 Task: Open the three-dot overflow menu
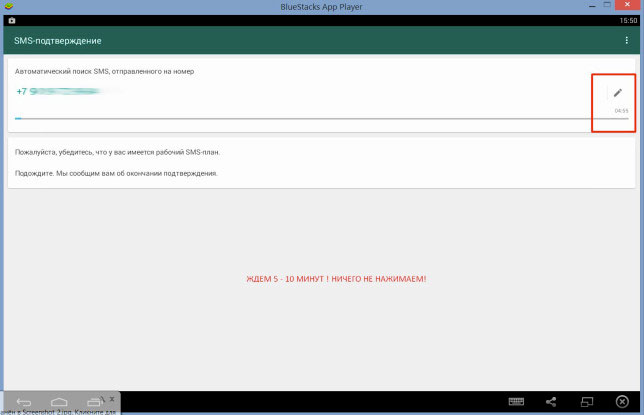pyautogui.click(x=626, y=40)
